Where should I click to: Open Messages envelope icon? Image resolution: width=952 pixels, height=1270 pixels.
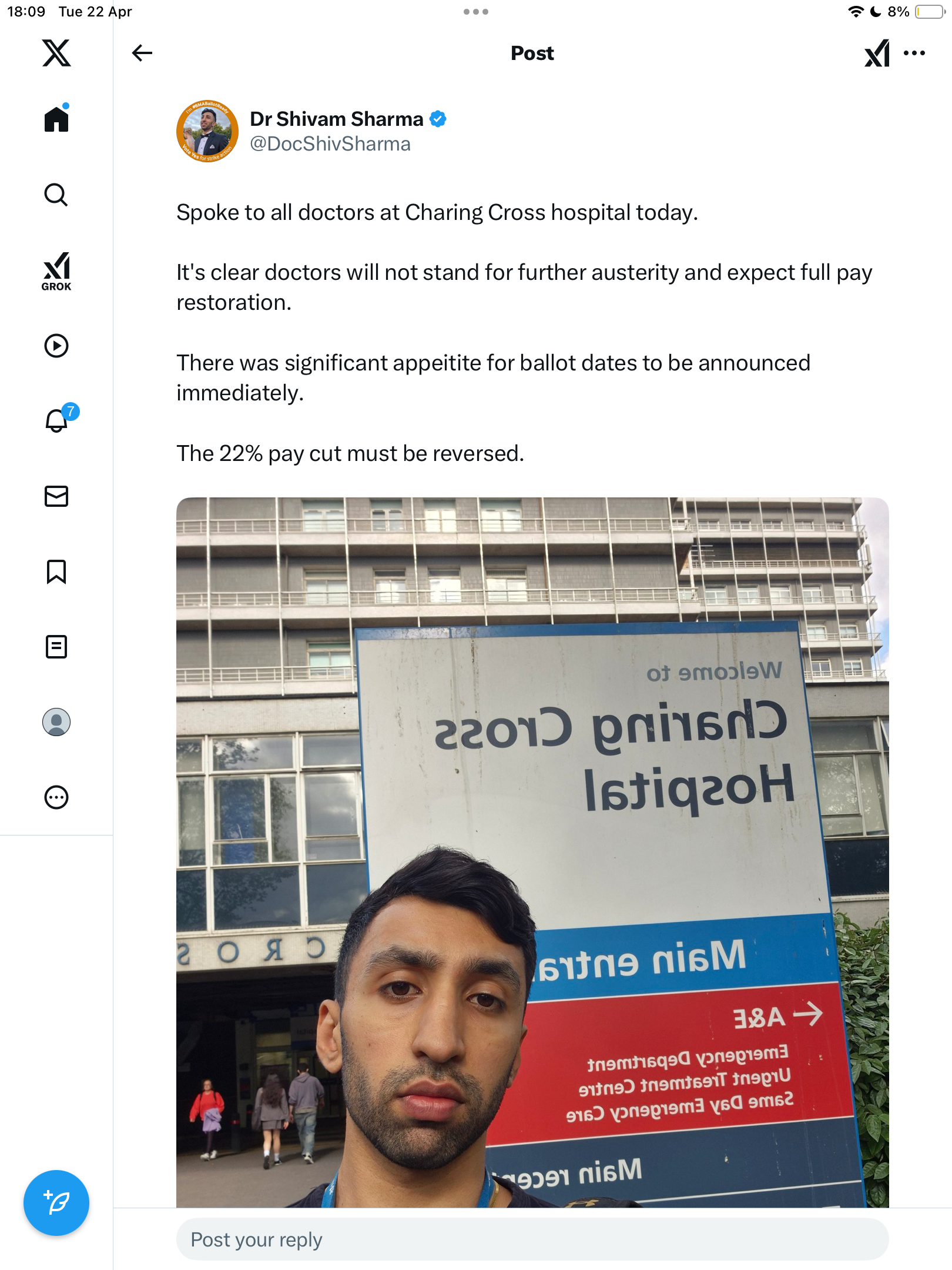pyautogui.click(x=56, y=496)
